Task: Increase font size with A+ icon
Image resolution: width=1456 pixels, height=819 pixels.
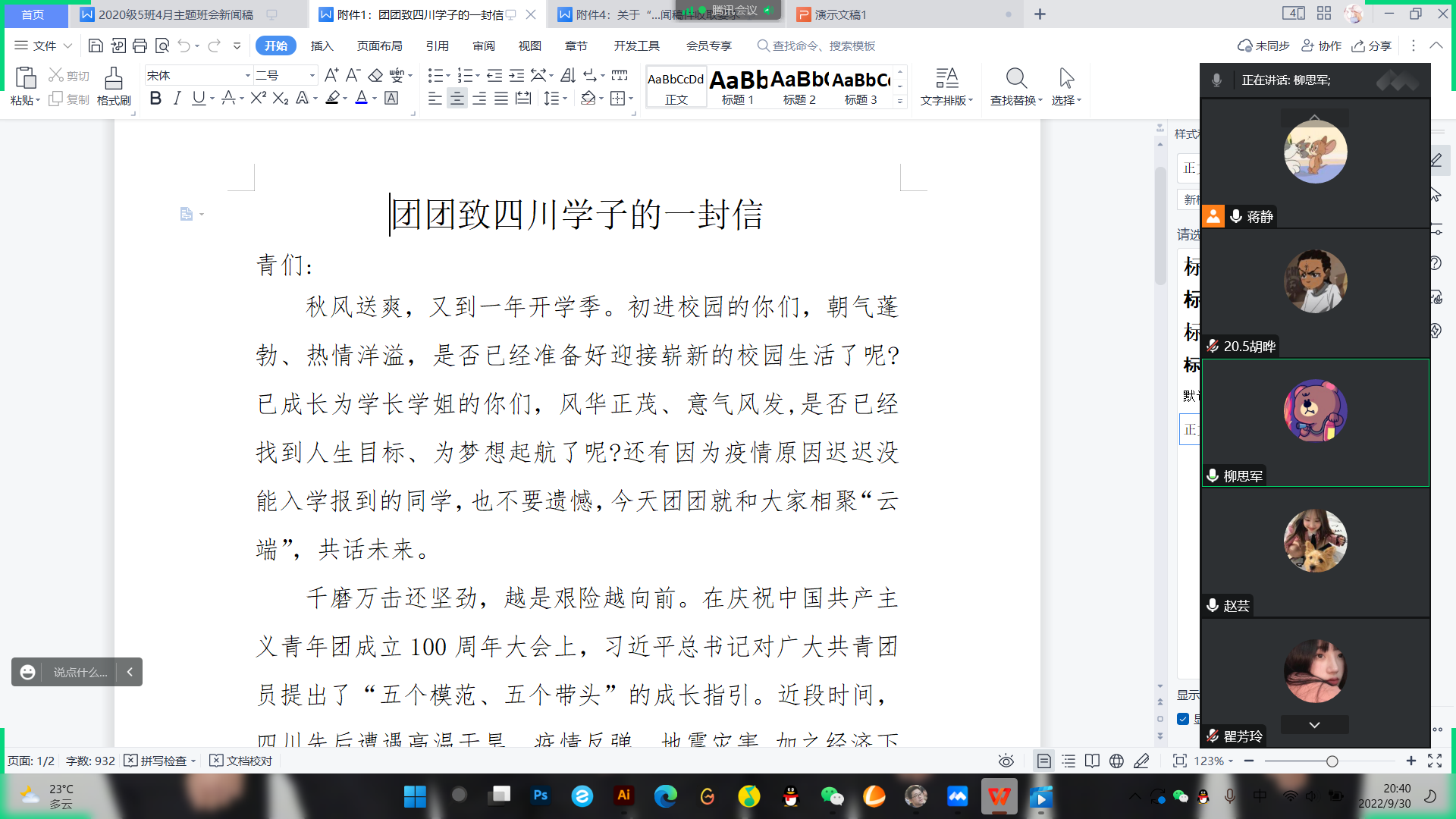Action: 331,75
